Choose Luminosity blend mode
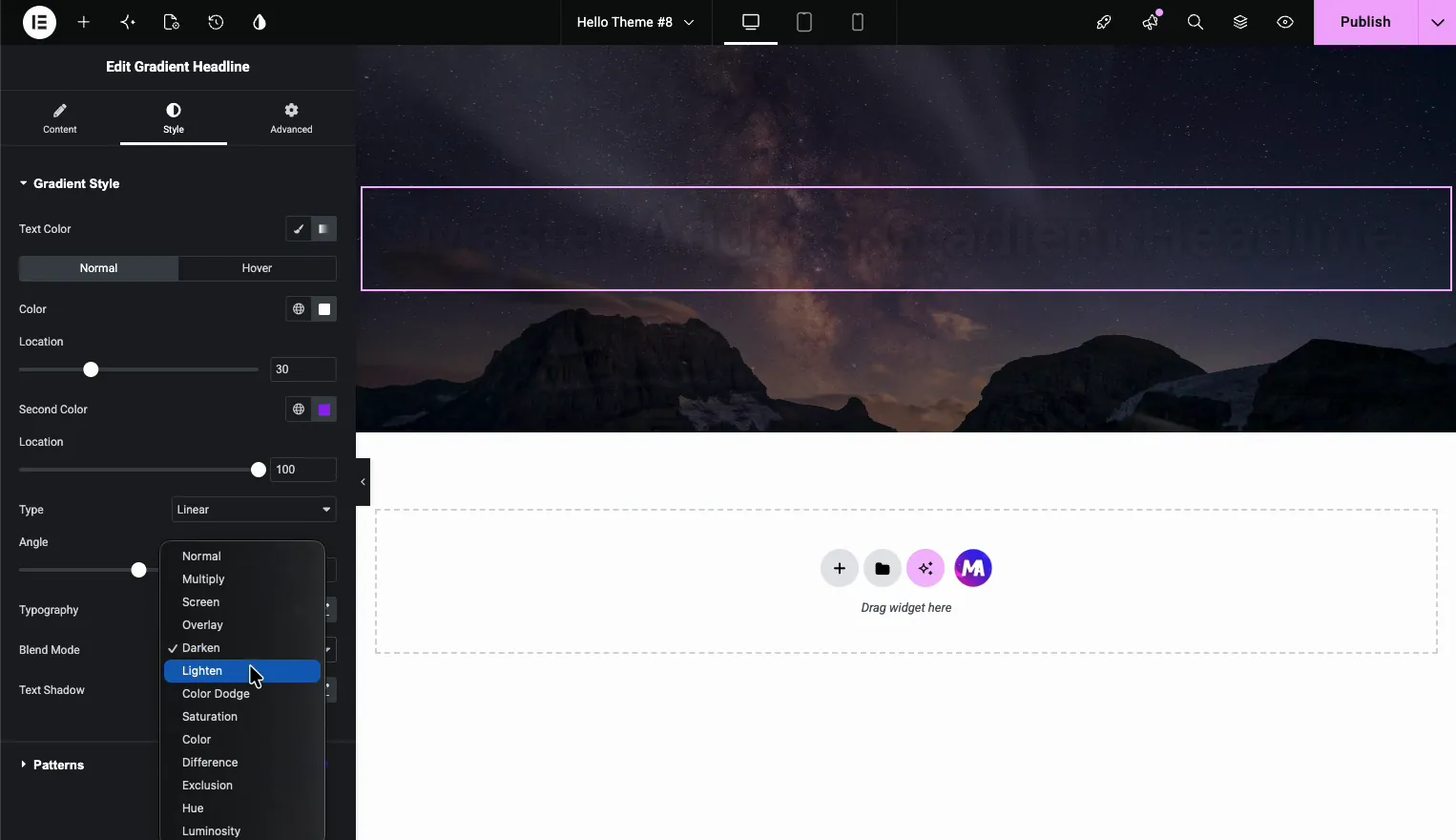Screen dimensions: 1456x840 (x=242, y=830)
